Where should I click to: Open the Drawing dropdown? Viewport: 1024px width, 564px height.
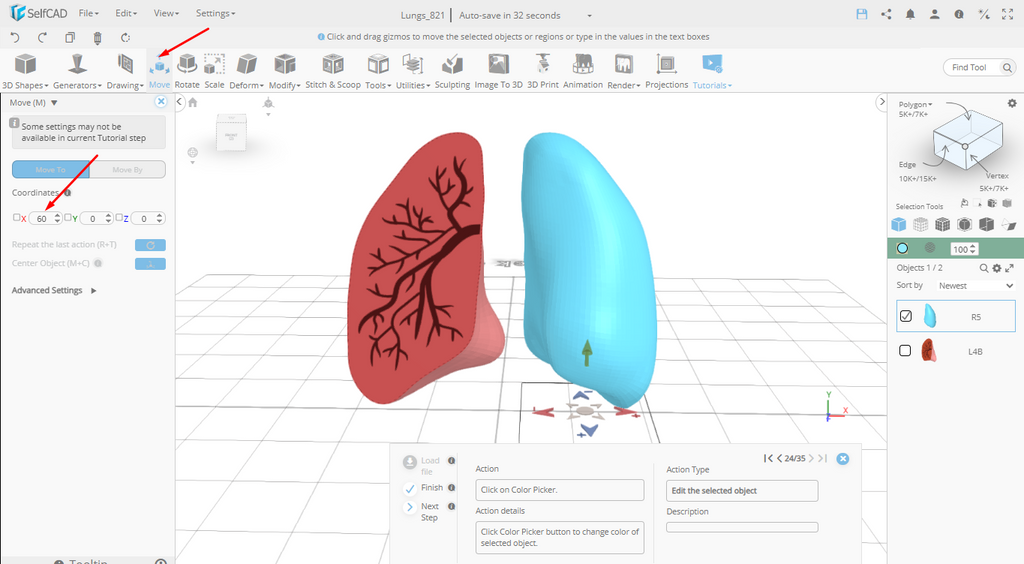click(125, 72)
